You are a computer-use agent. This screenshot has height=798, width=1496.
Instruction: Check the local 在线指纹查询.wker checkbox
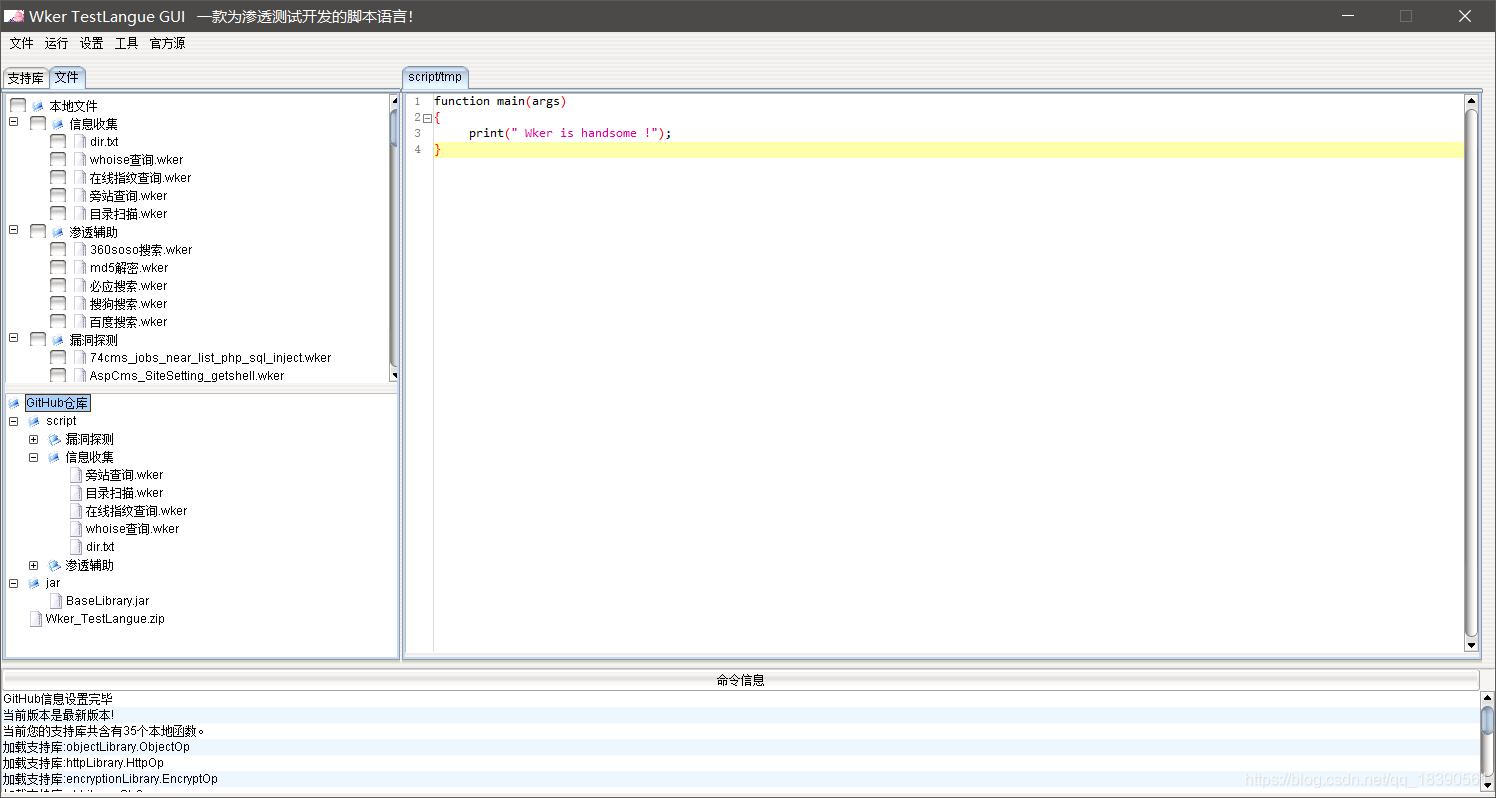point(58,177)
